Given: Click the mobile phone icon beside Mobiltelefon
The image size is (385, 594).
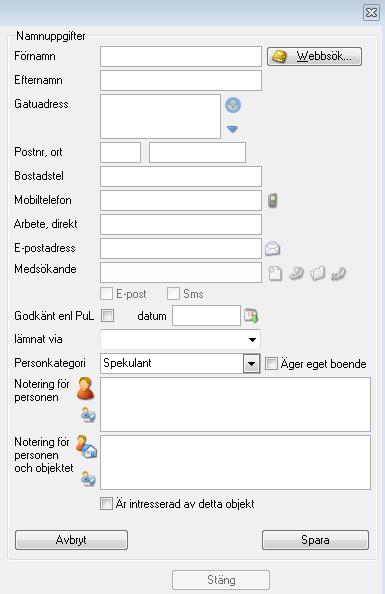Looking at the screenshot, I should point(272,200).
